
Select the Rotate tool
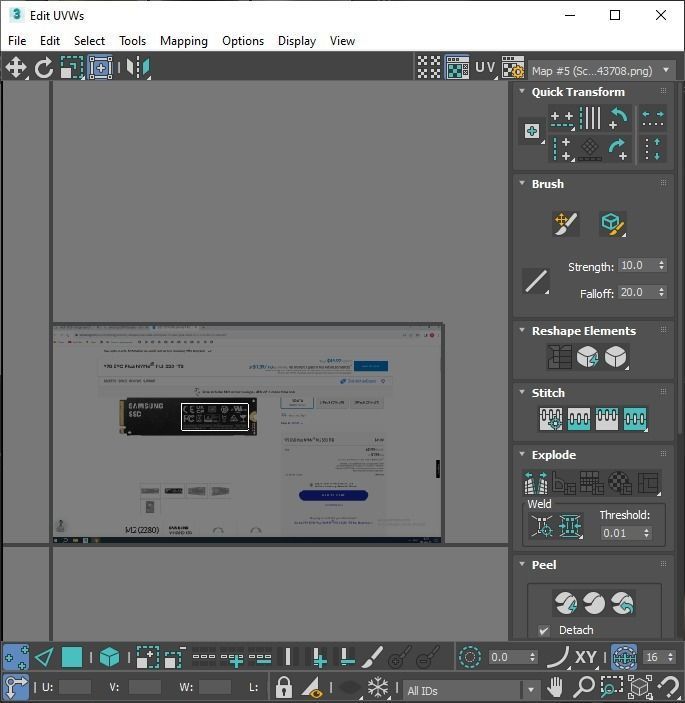pyautogui.click(x=43, y=68)
